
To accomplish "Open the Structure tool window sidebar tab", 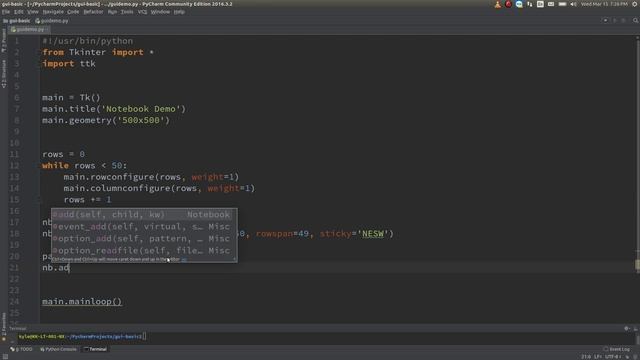I will [4, 74].
